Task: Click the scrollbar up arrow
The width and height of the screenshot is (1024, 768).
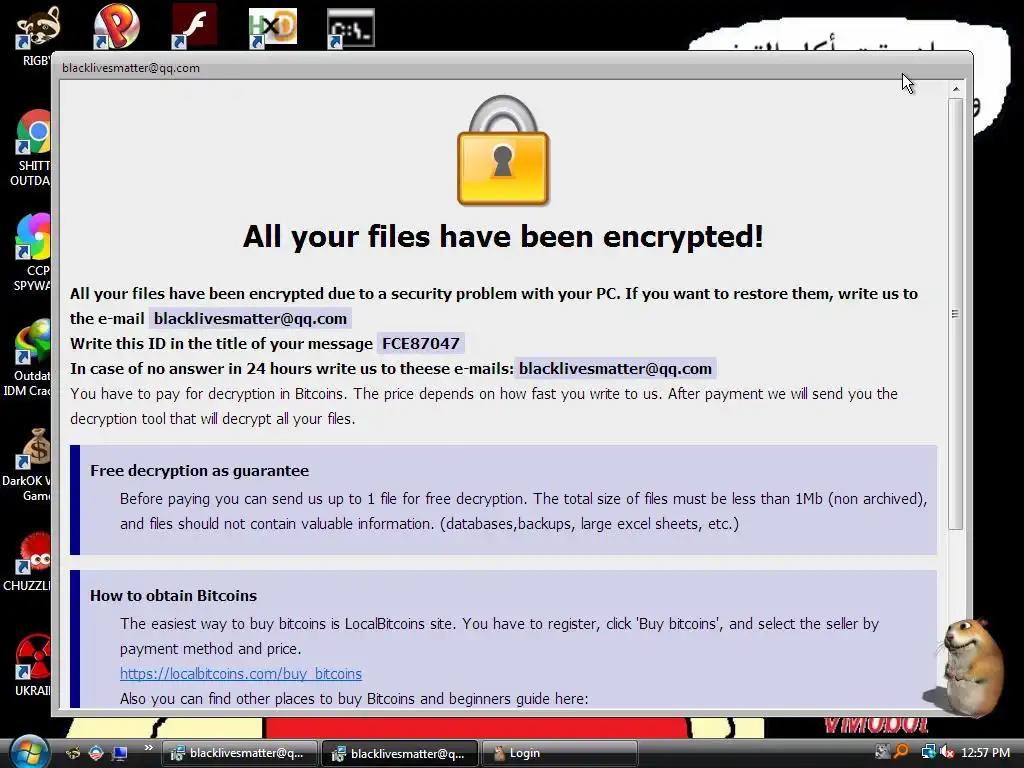Action: click(955, 89)
